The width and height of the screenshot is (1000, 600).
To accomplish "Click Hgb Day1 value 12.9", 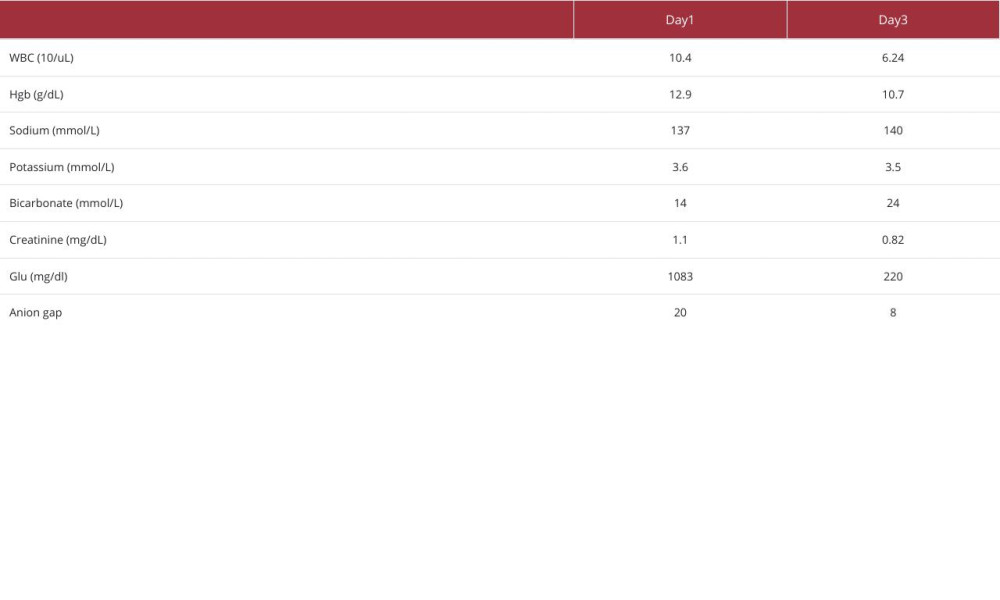I will pos(680,94).
